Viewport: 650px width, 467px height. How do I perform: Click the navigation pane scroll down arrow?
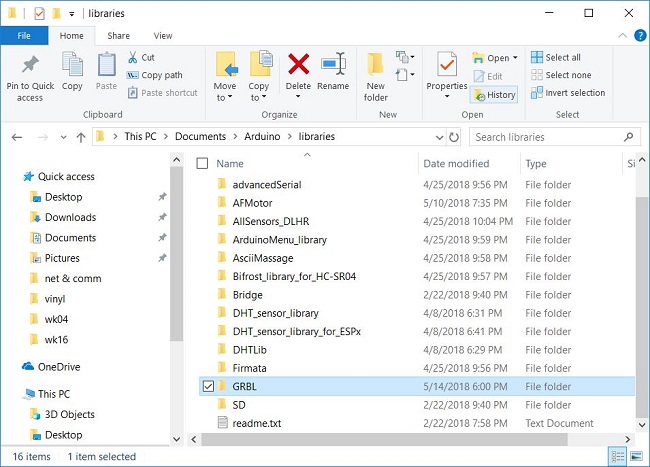(x=177, y=439)
